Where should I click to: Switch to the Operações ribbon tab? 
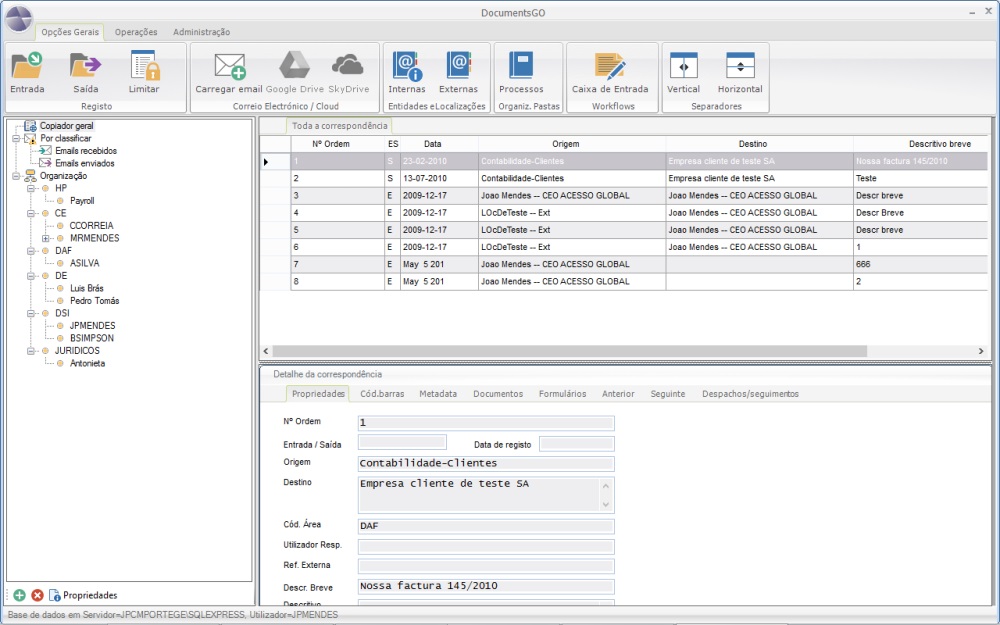[136, 32]
